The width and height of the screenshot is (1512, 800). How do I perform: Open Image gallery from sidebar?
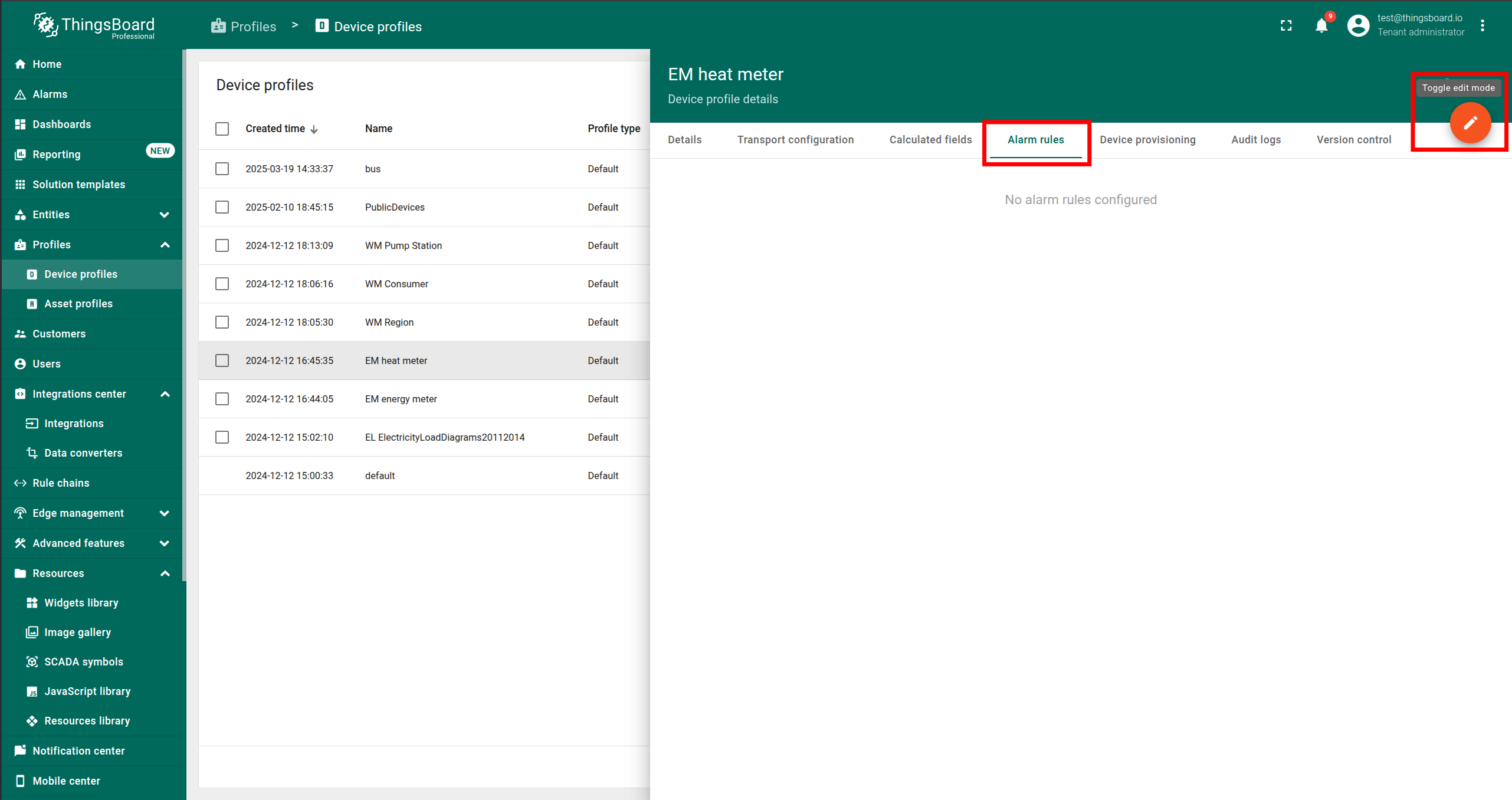[x=77, y=632]
